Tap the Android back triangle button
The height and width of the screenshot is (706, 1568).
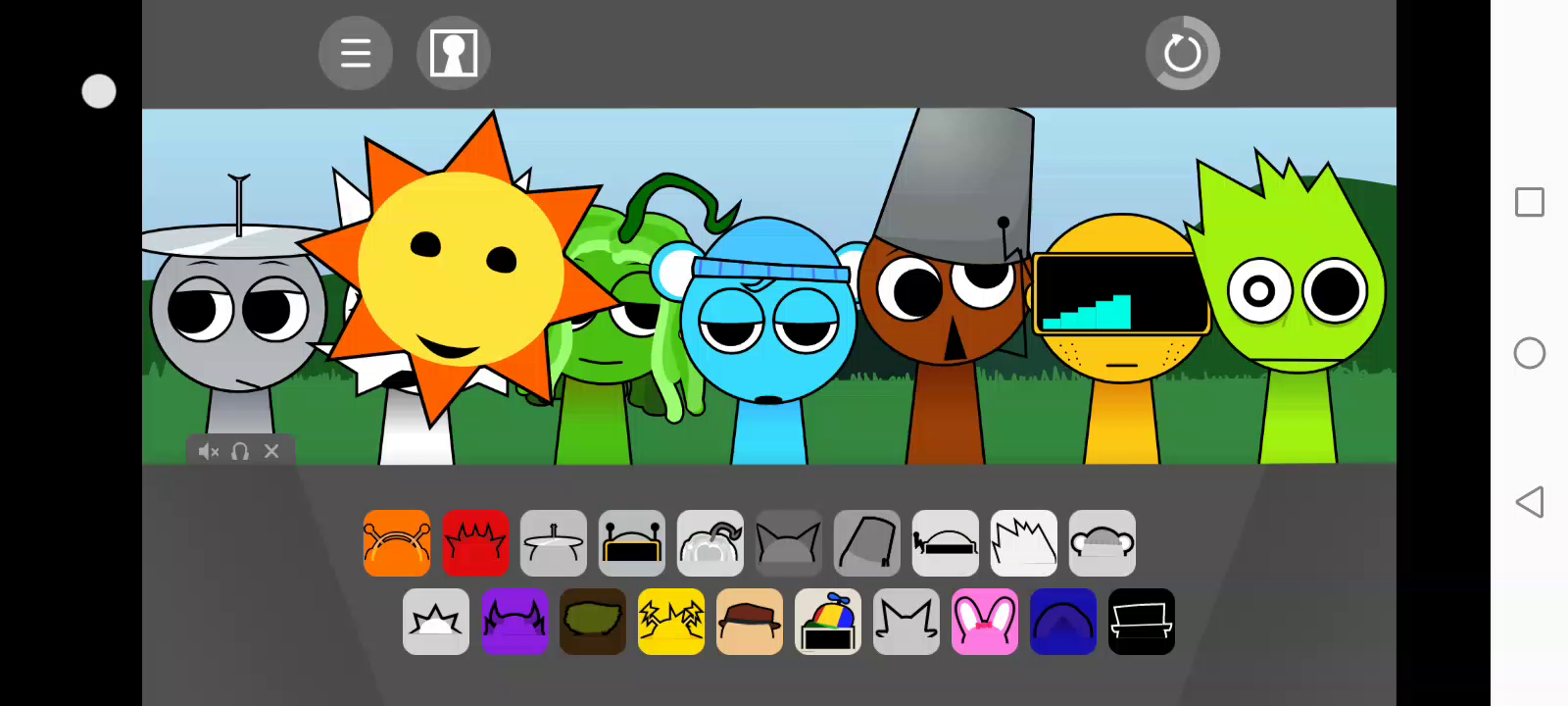tap(1529, 502)
